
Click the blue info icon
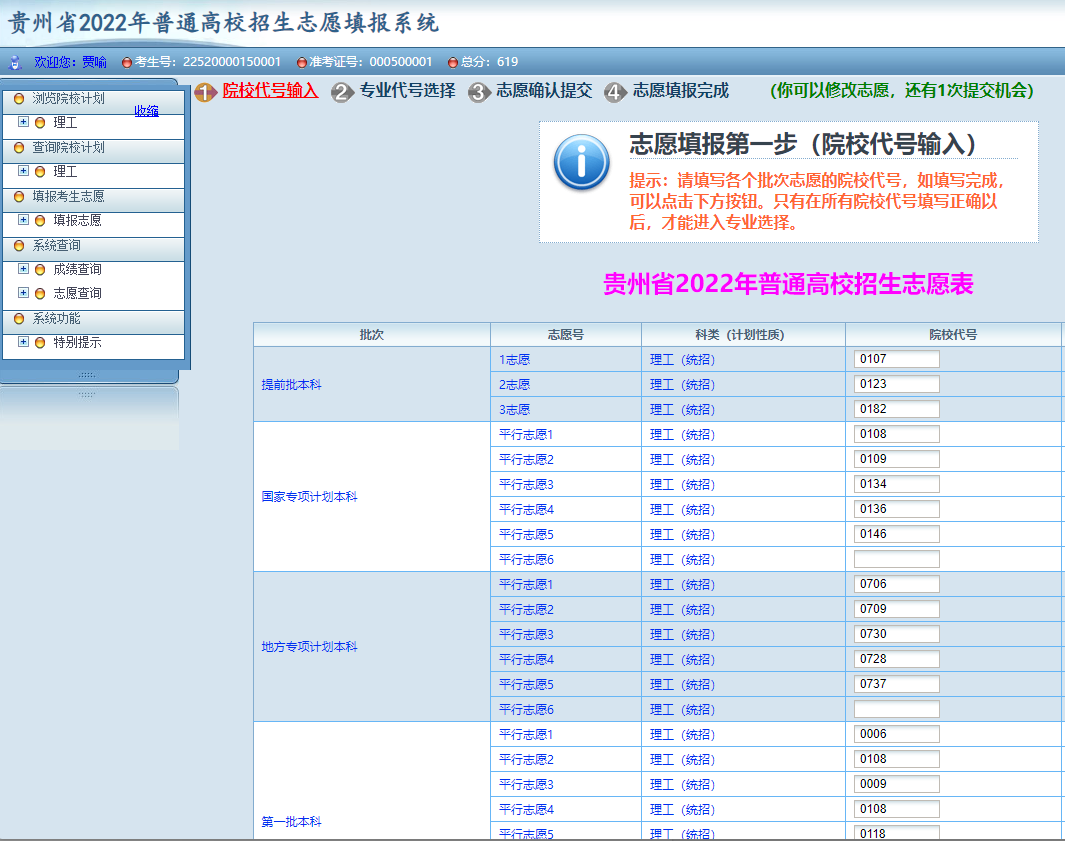pos(581,162)
